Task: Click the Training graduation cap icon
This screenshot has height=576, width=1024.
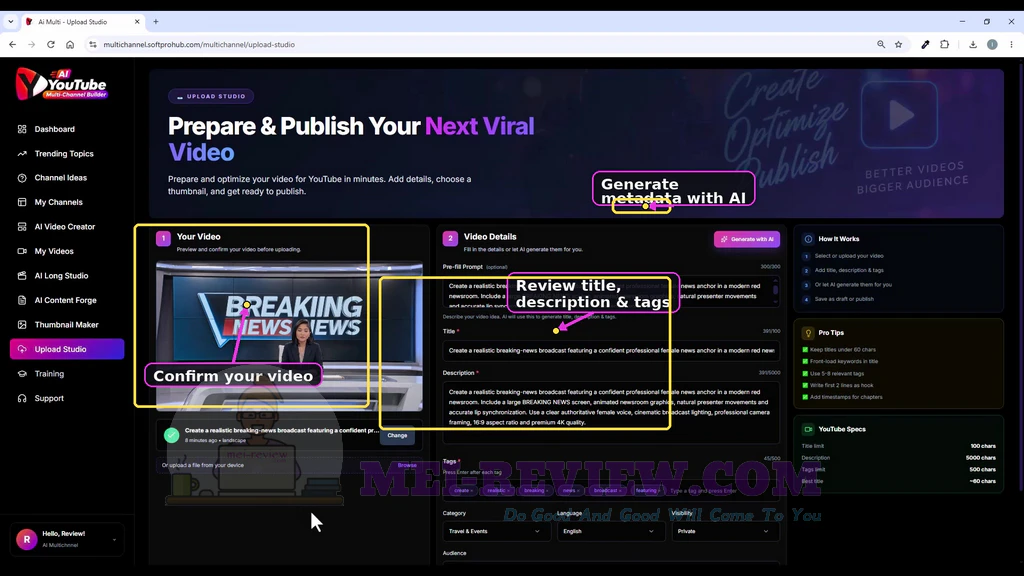Action: click(22, 374)
